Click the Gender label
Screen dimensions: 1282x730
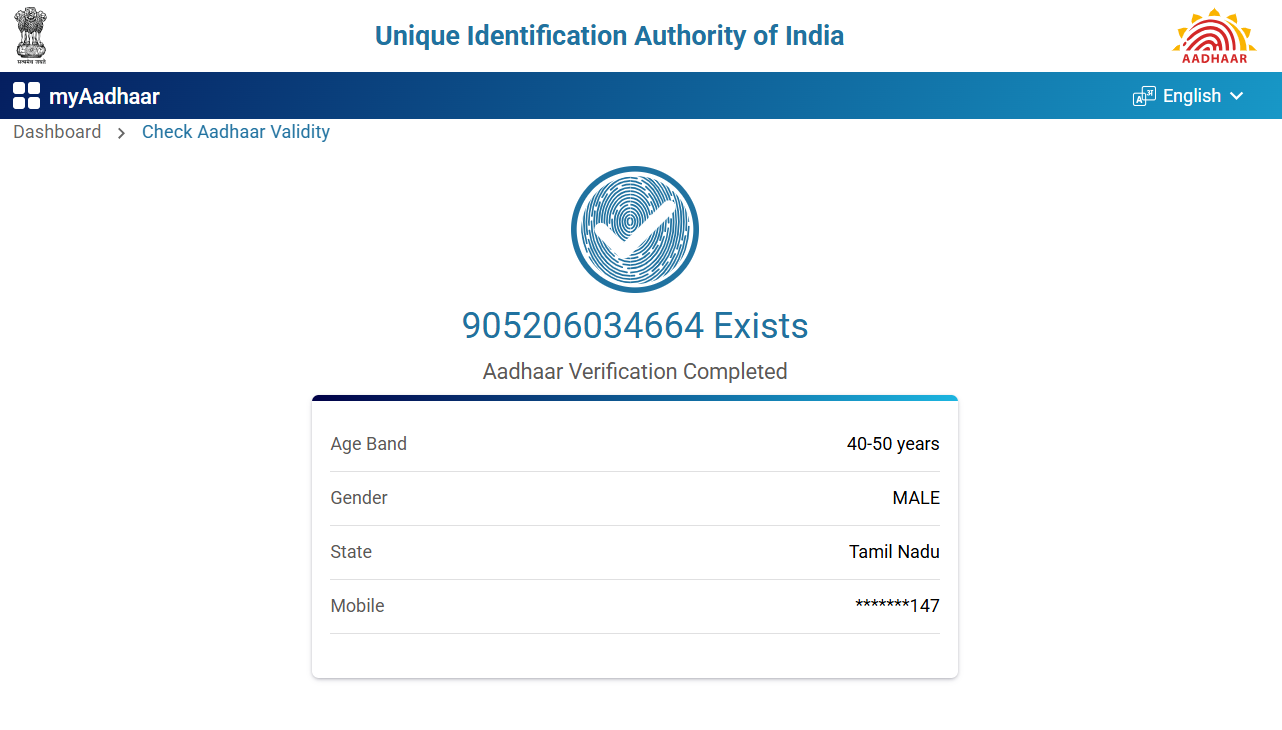[x=359, y=498]
